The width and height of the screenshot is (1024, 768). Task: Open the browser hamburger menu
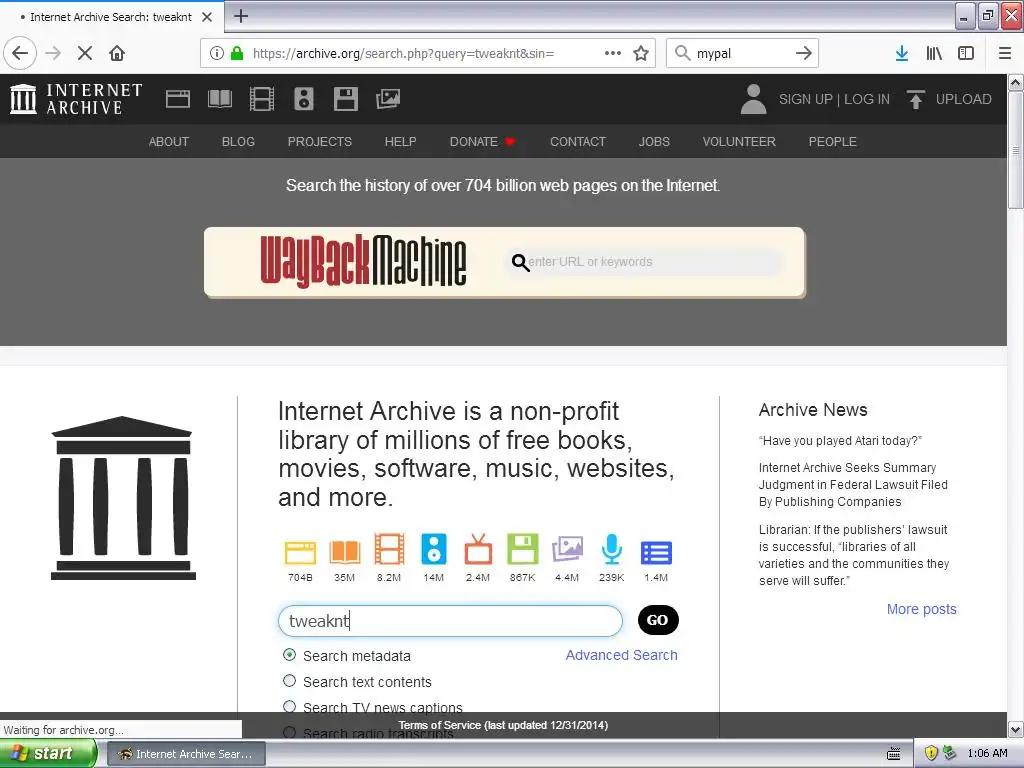1005,53
